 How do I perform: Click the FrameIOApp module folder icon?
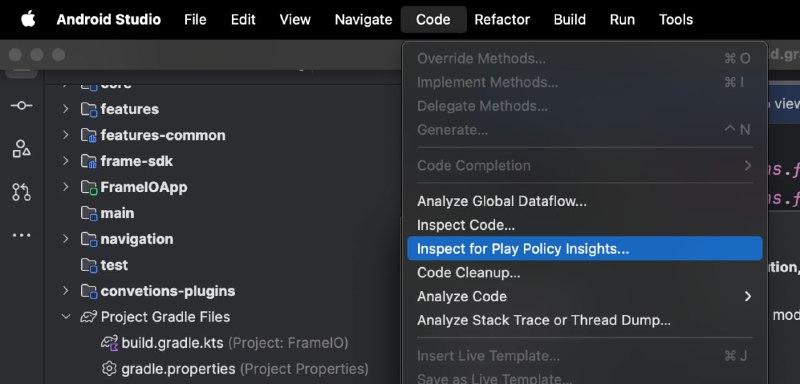pyautogui.click(x=89, y=187)
